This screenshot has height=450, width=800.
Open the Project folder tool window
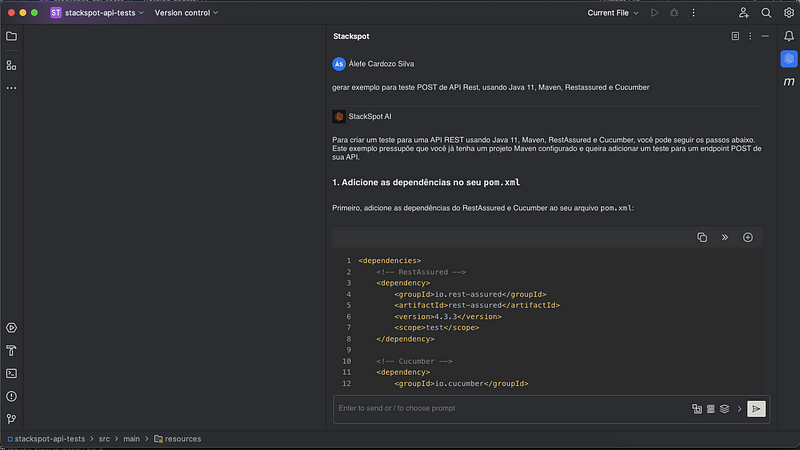click(x=11, y=36)
